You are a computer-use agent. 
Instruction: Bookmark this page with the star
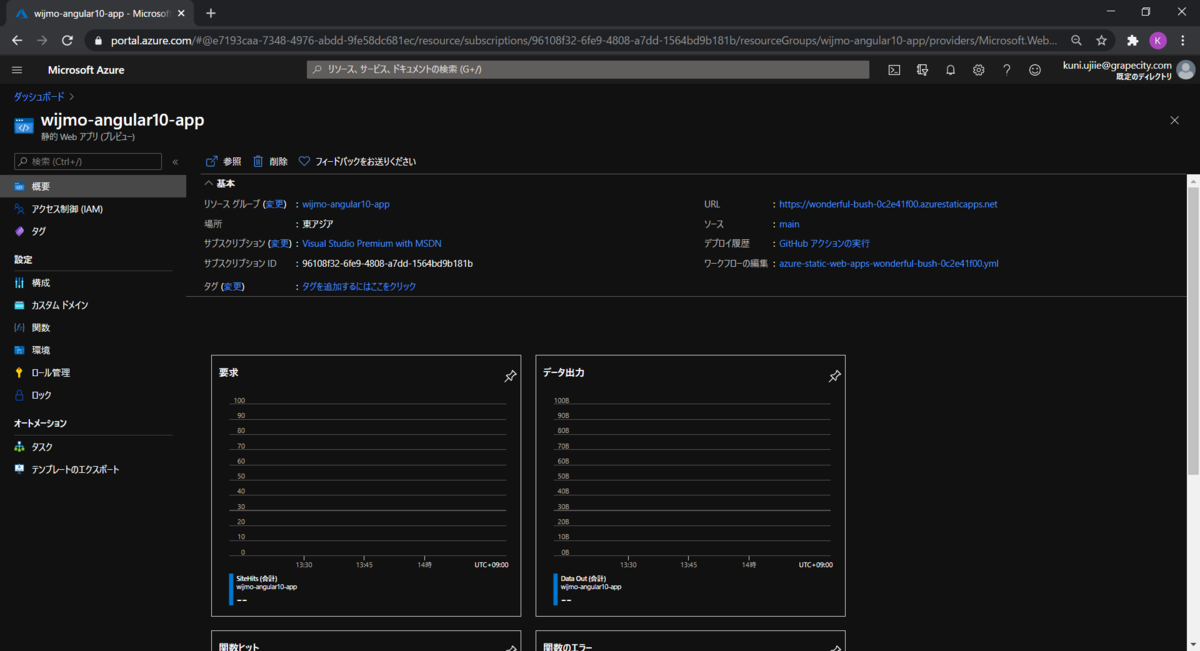click(1101, 41)
